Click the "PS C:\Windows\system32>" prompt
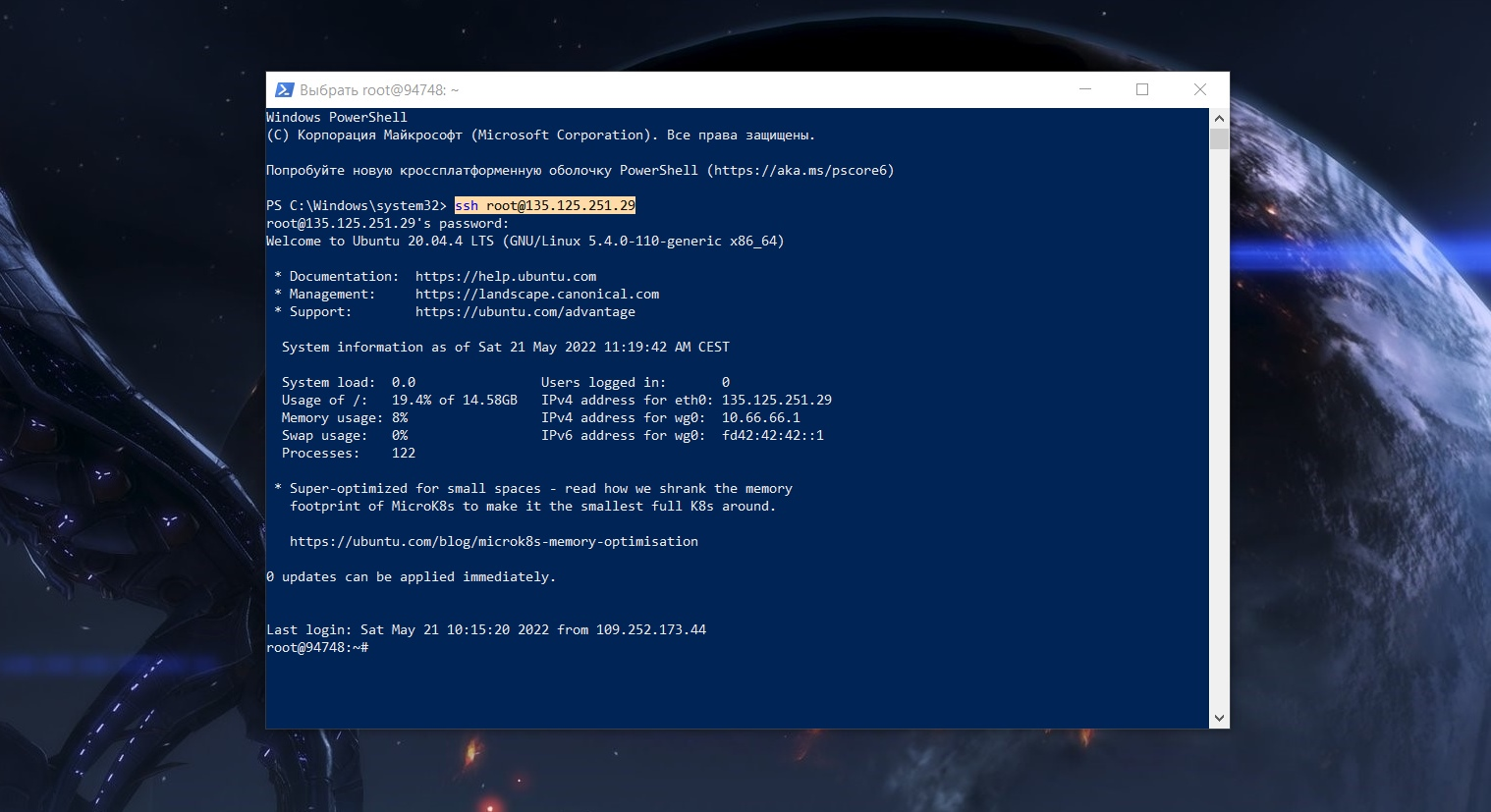Screen dimensions: 1491x812 pos(357,205)
